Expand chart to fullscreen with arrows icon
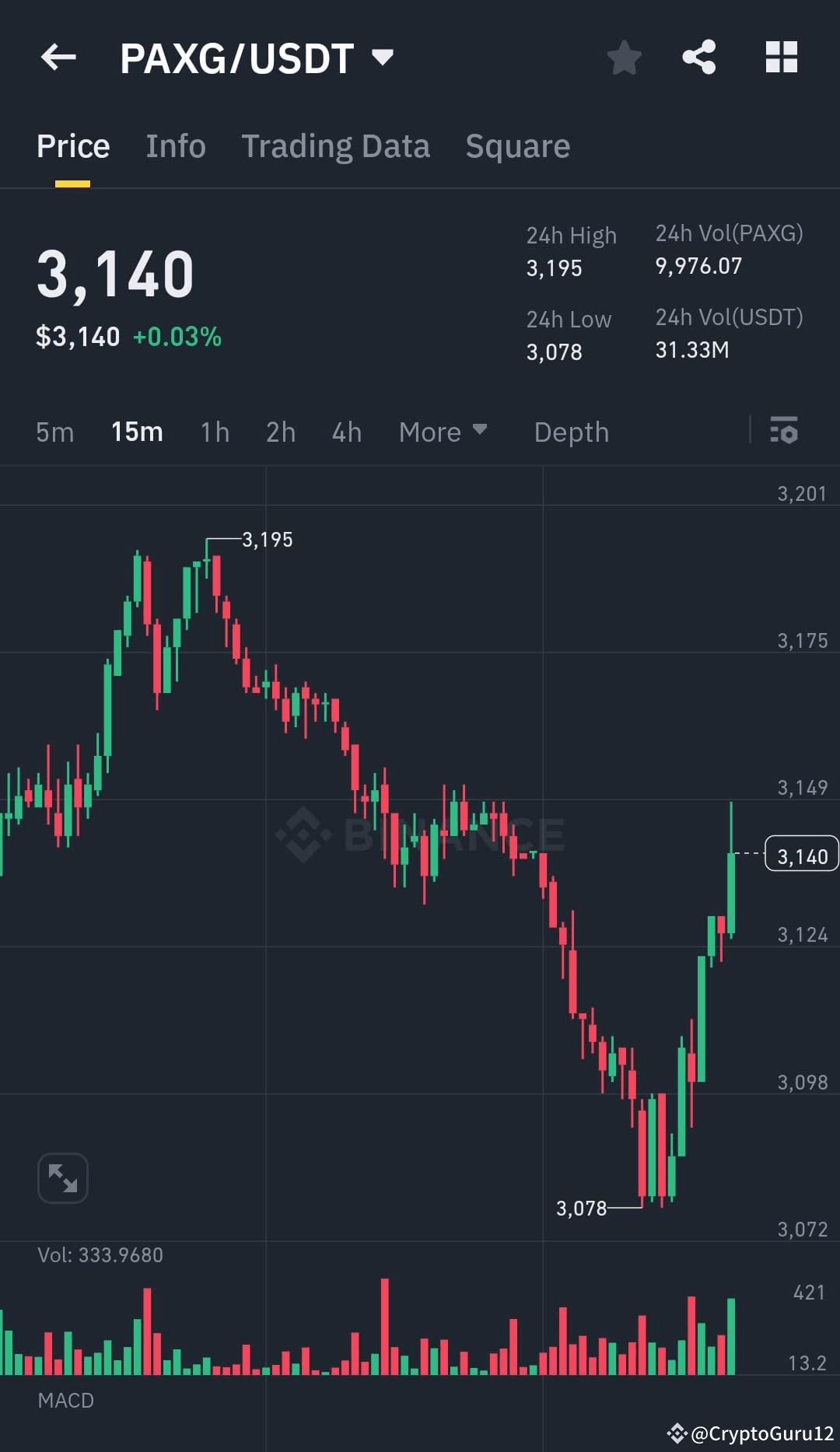This screenshot has height=1452, width=840. click(63, 1177)
